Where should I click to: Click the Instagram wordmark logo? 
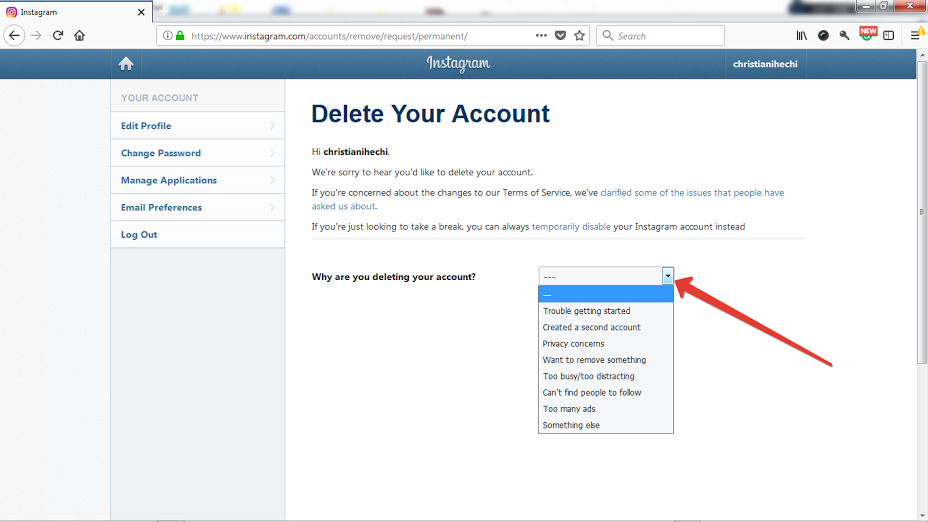(x=459, y=63)
